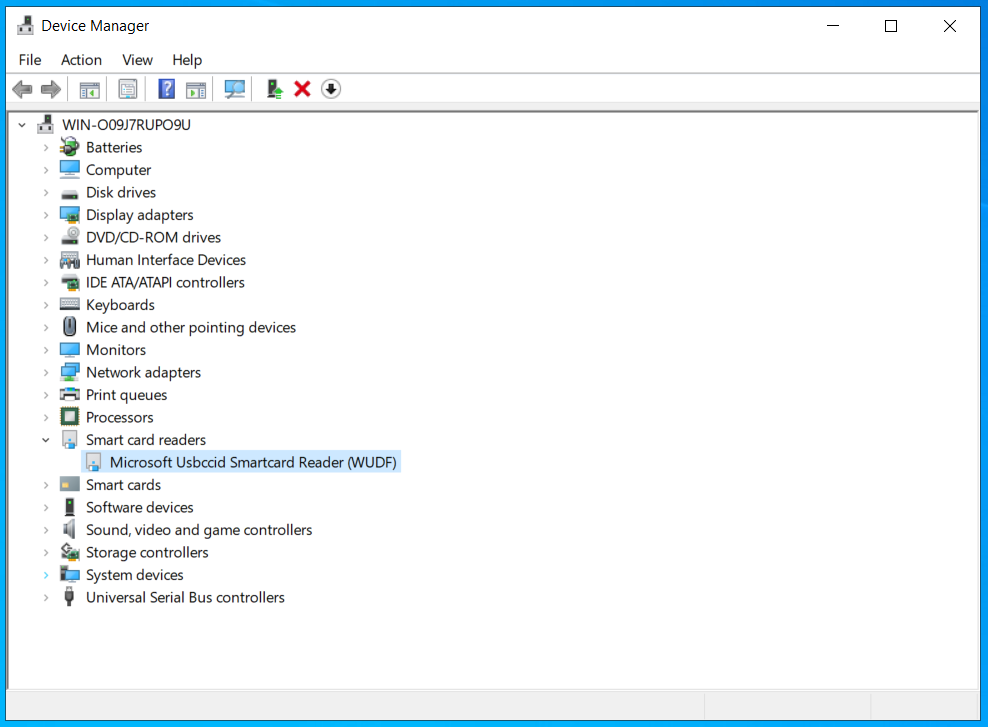Close the Device Manager window
The height and width of the screenshot is (727, 988).
click(x=950, y=26)
